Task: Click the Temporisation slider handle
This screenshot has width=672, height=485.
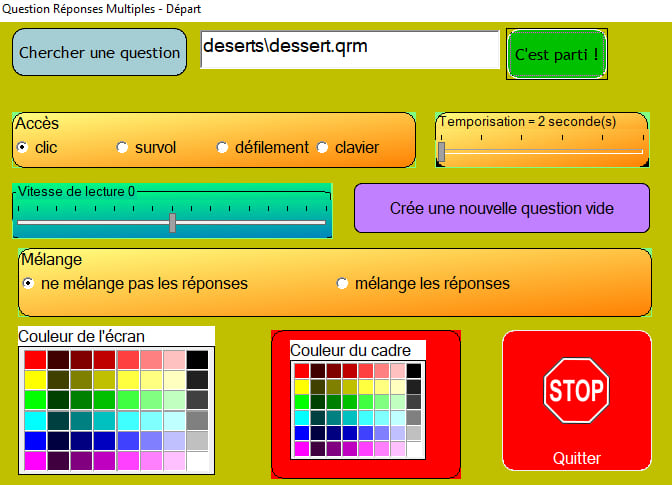Action: [x=441, y=151]
